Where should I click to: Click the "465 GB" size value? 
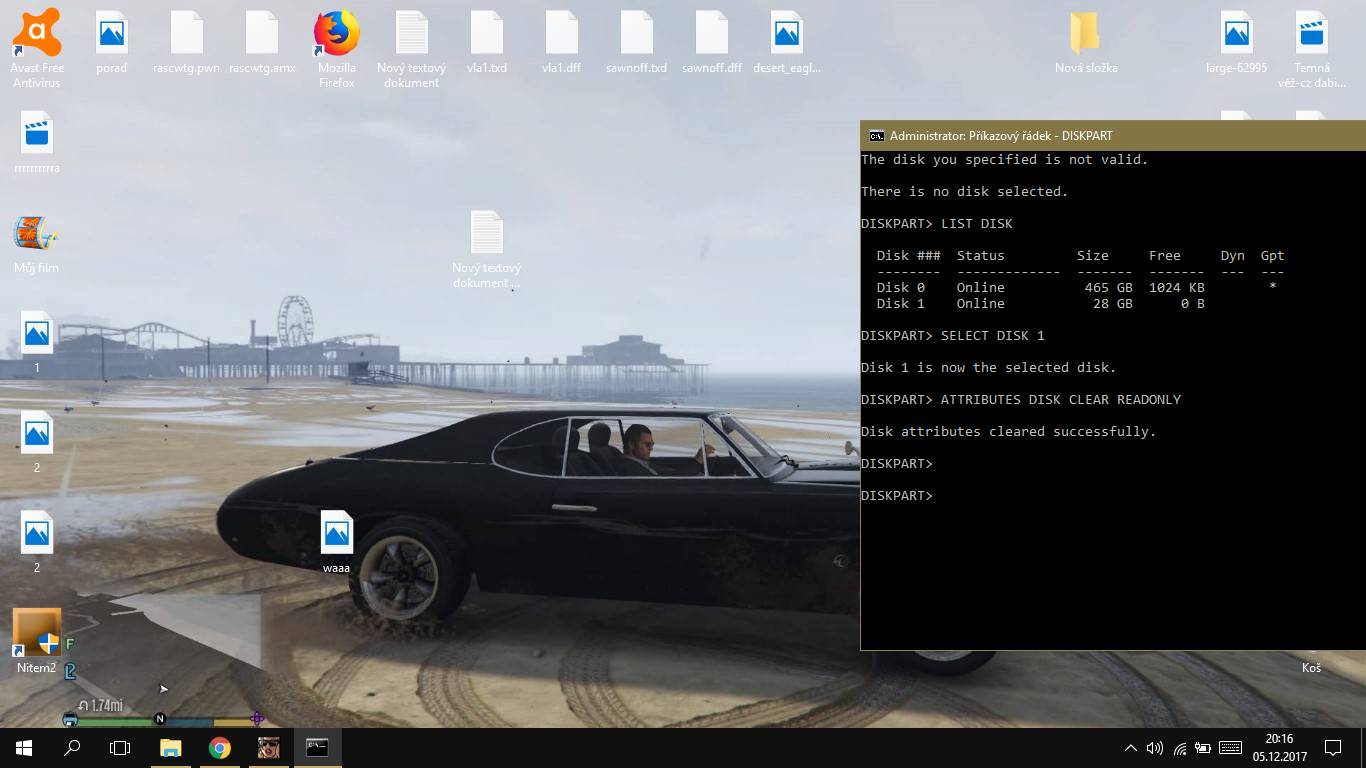click(1108, 288)
